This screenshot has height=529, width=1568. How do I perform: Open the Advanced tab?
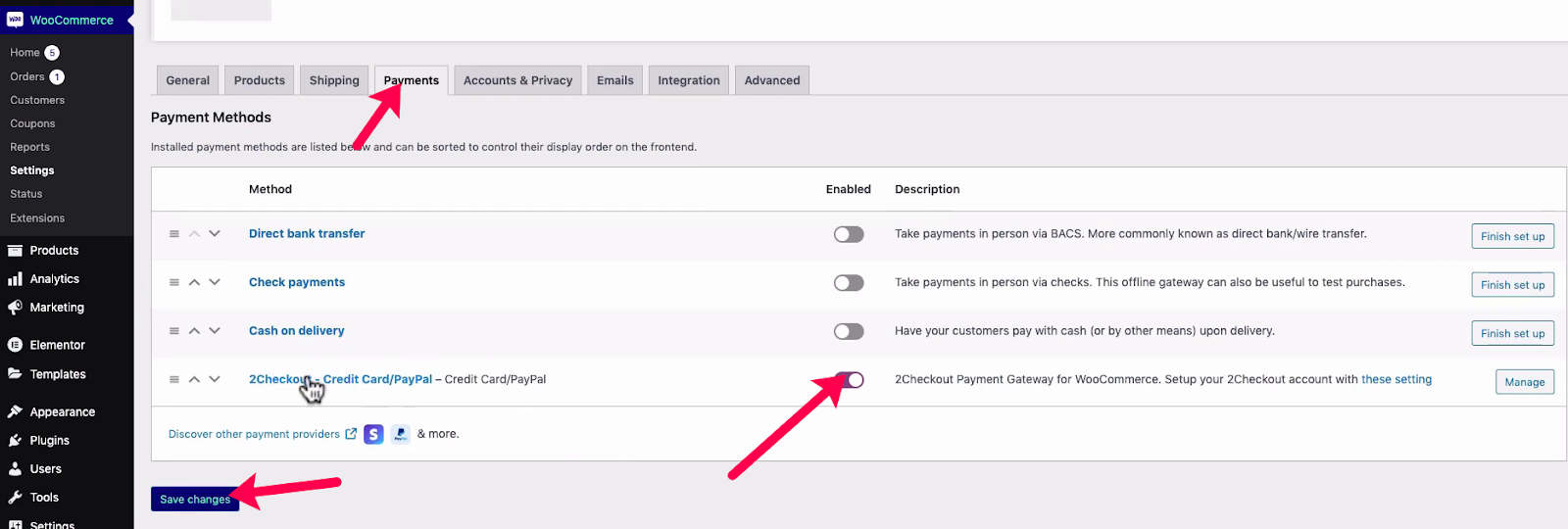(x=772, y=80)
